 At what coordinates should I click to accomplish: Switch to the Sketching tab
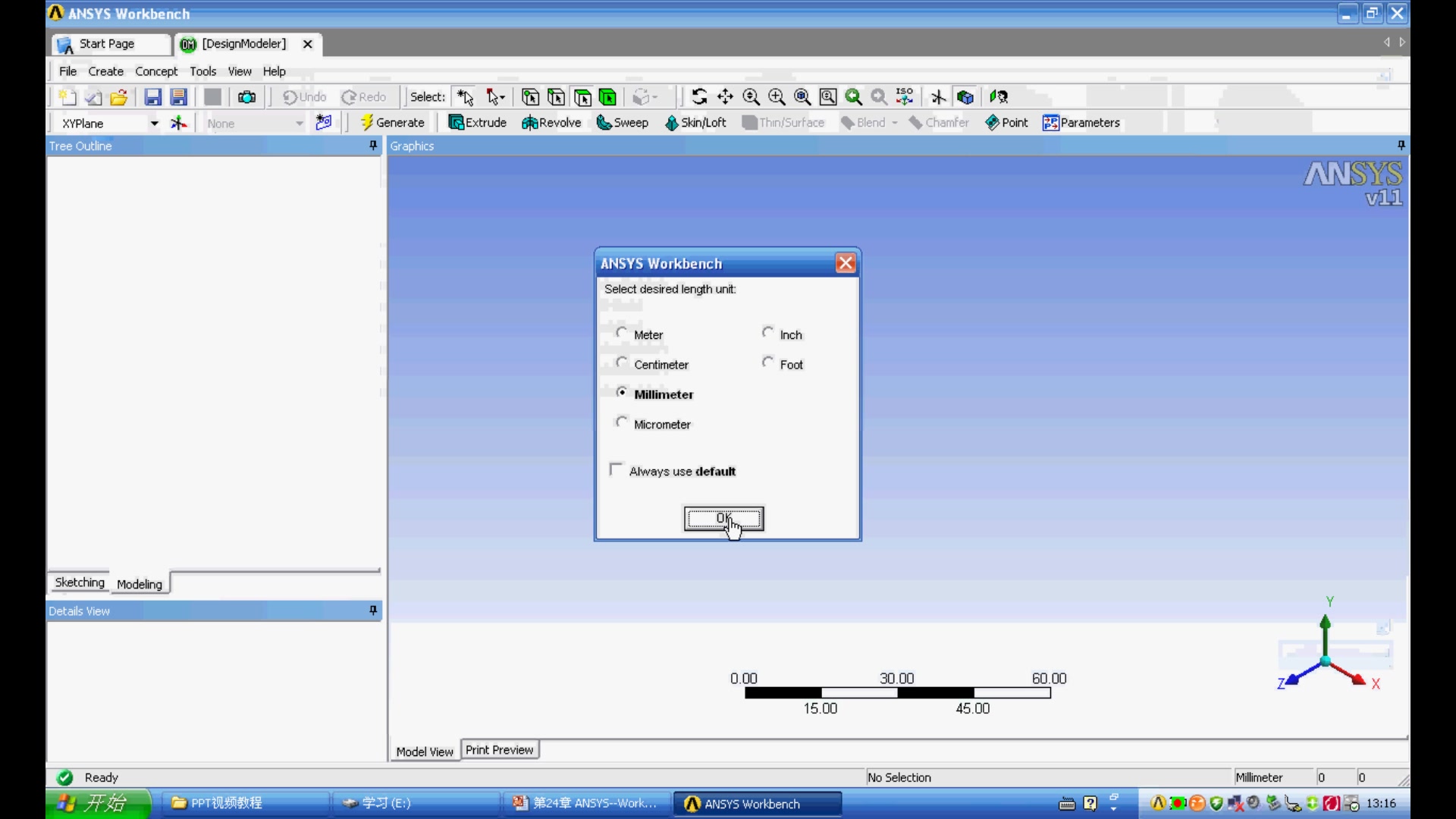pyautogui.click(x=80, y=582)
